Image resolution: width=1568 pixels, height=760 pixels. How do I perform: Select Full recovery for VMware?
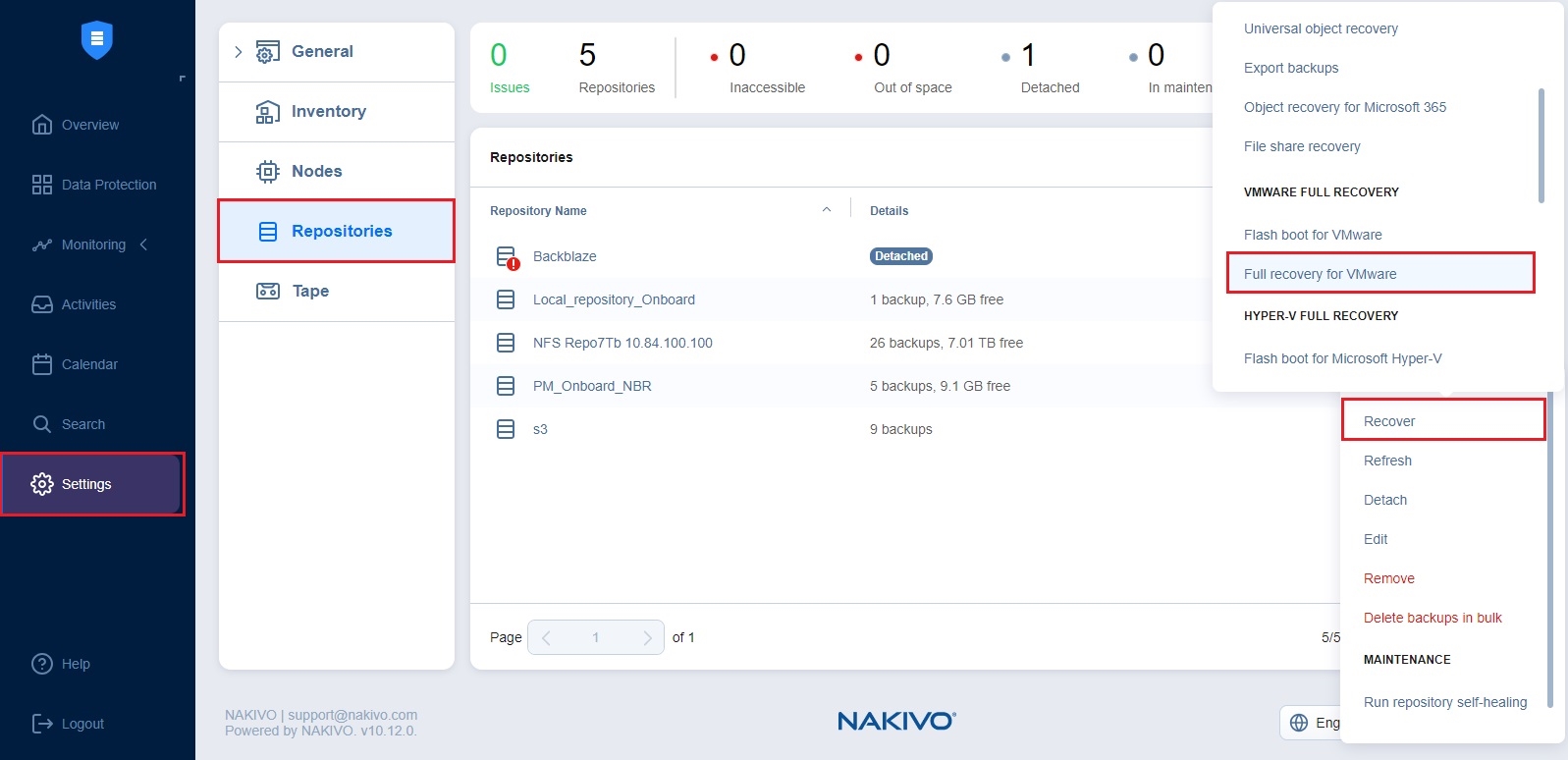click(1320, 274)
